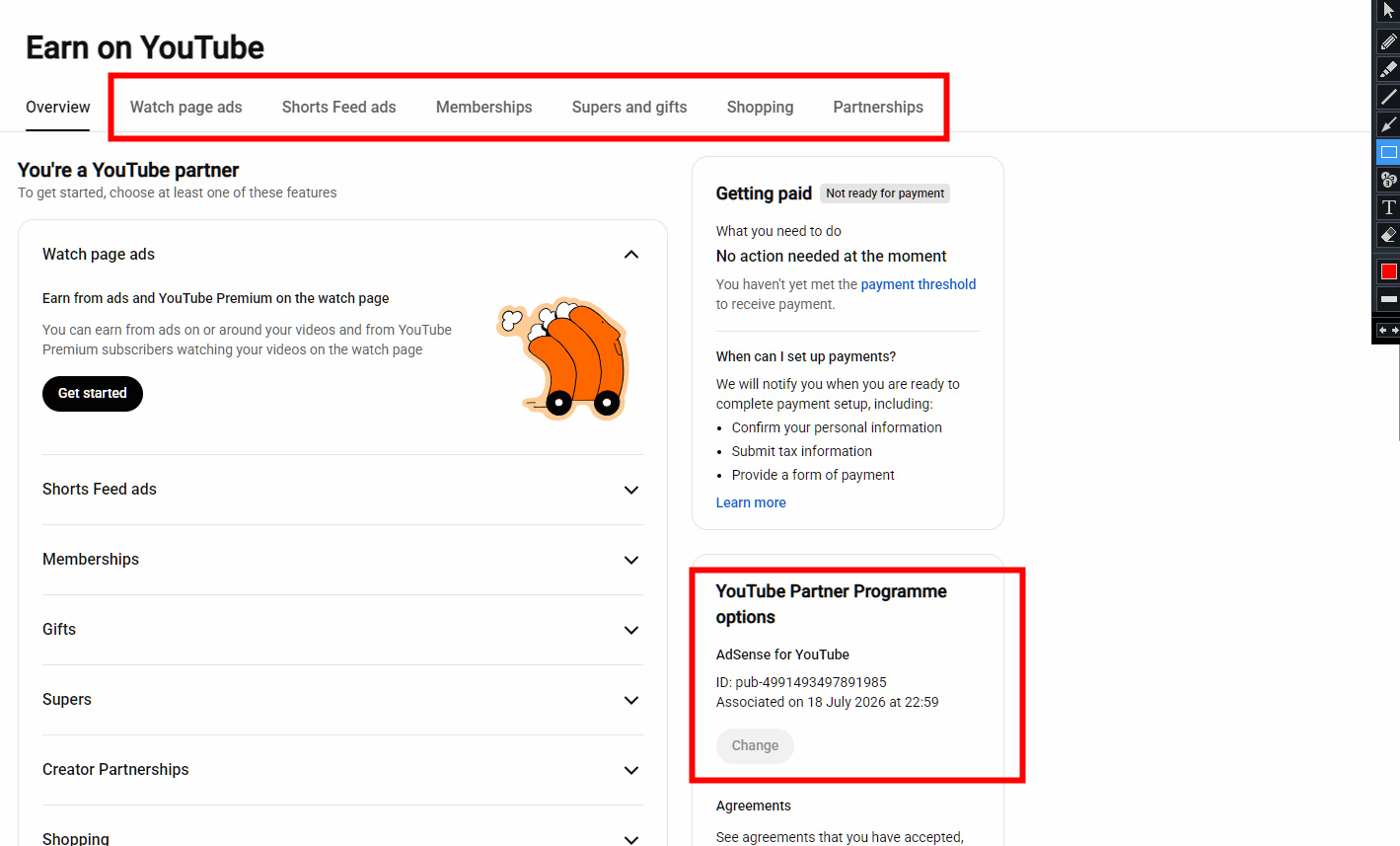Select the 'ID: pub-4991493497891985' text

click(801, 682)
